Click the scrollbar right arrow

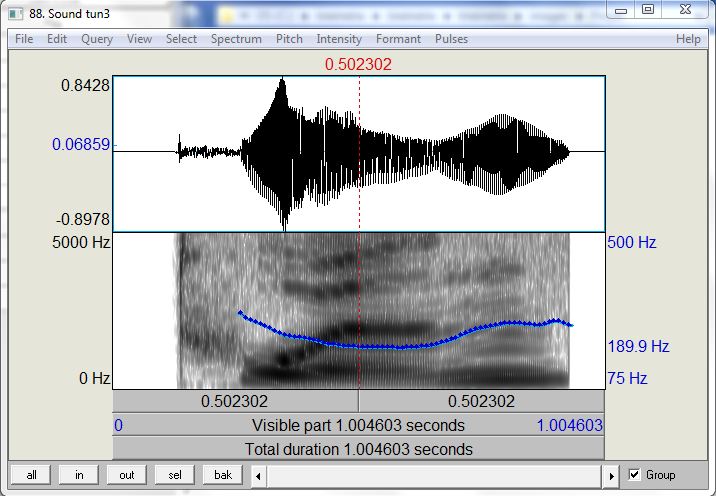pyautogui.click(x=611, y=476)
